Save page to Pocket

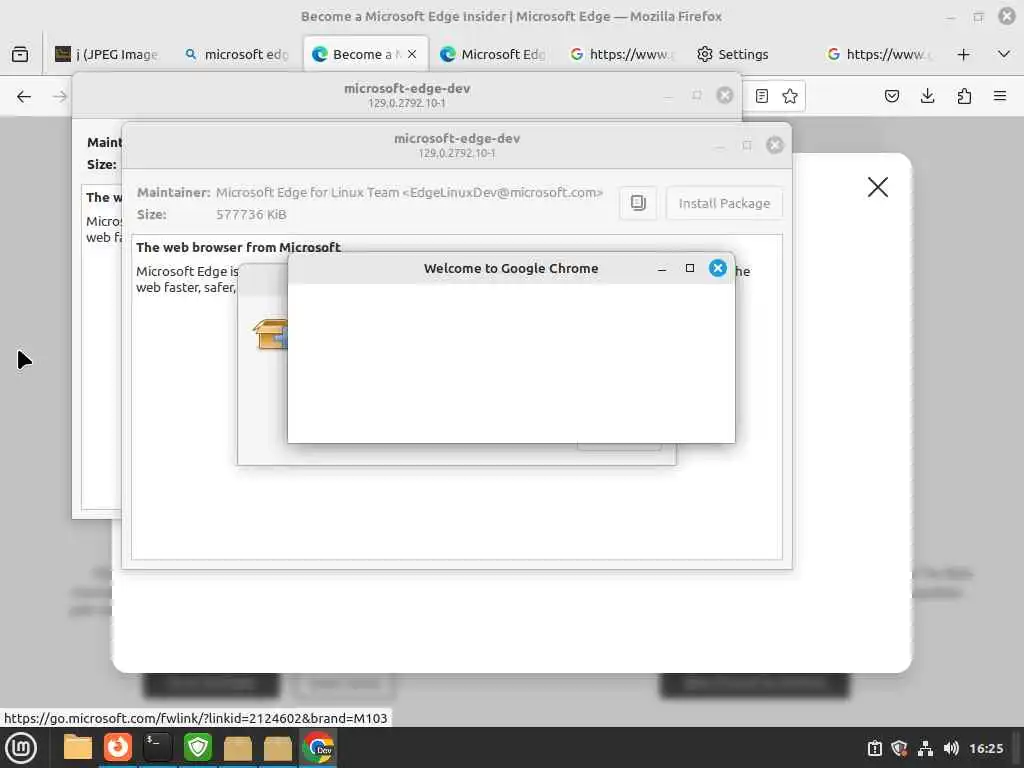point(891,97)
